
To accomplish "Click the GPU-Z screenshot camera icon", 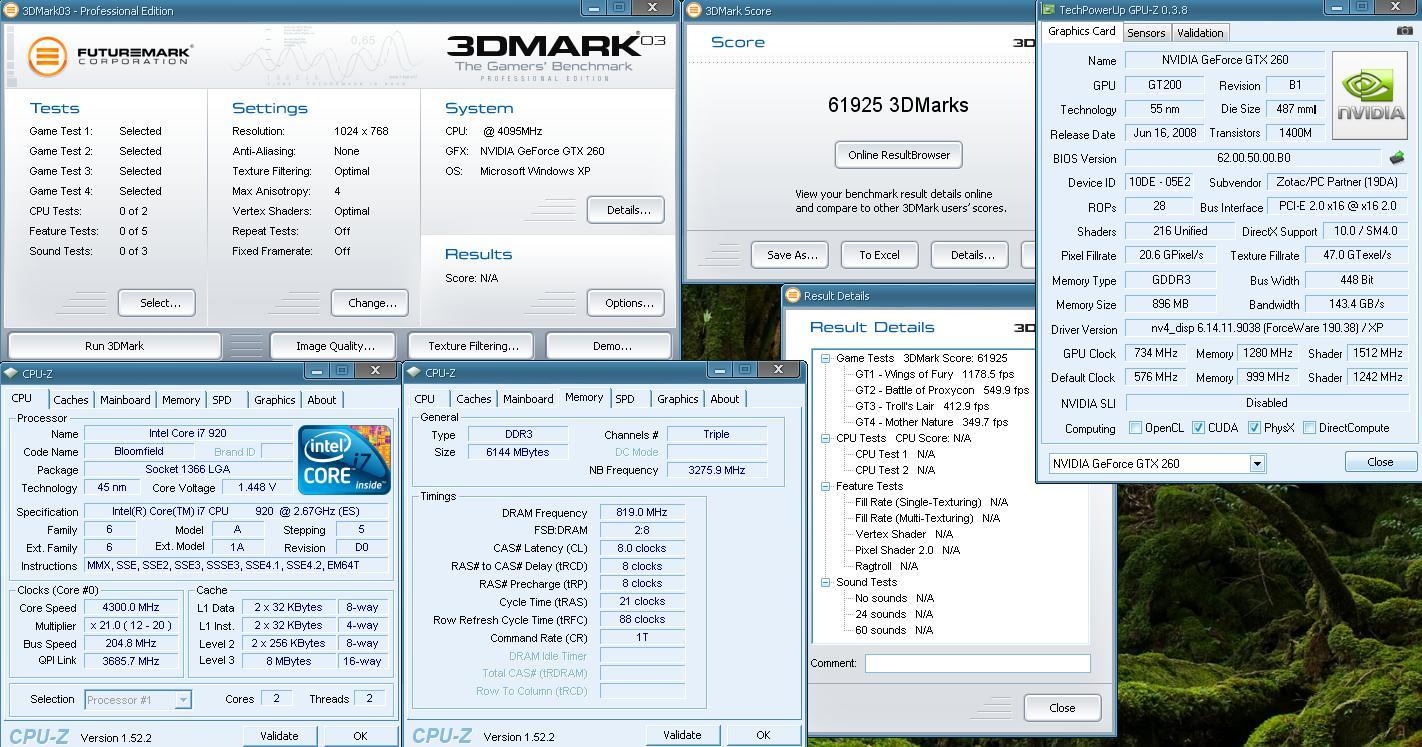I will (x=1404, y=31).
